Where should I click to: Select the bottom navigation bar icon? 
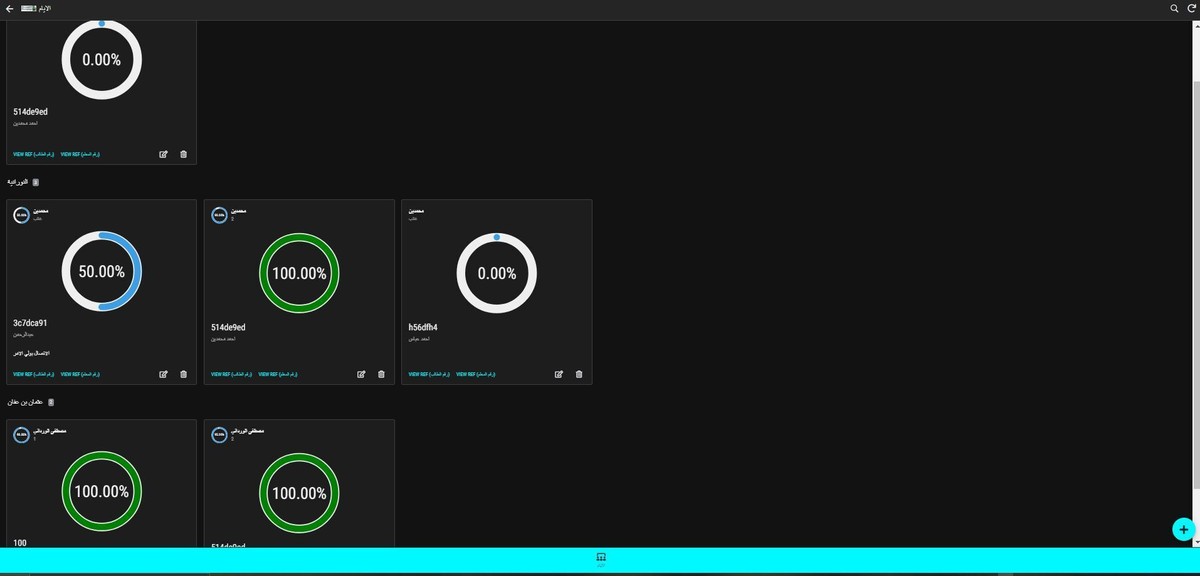601,558
